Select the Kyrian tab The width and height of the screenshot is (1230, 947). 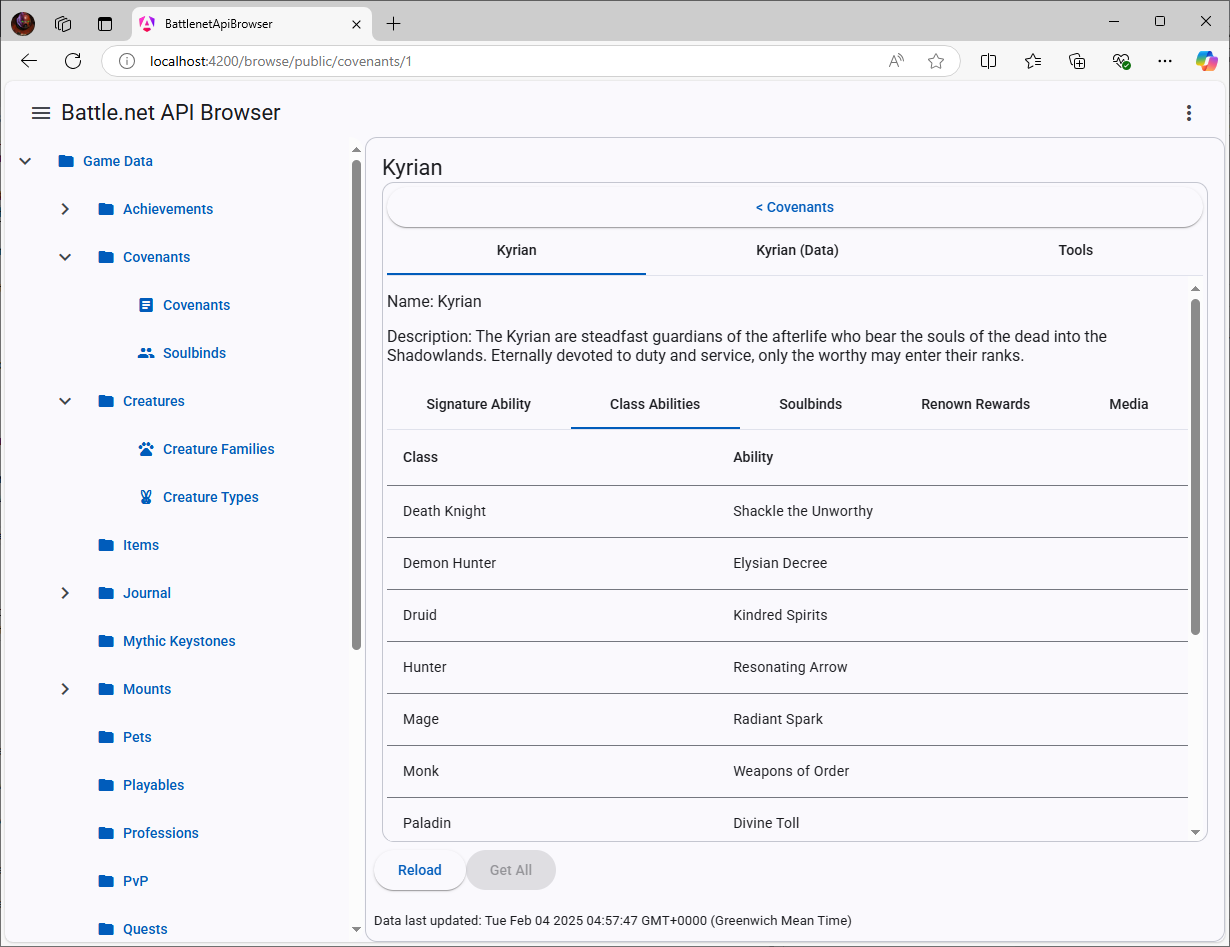click(x=517, y=251)
